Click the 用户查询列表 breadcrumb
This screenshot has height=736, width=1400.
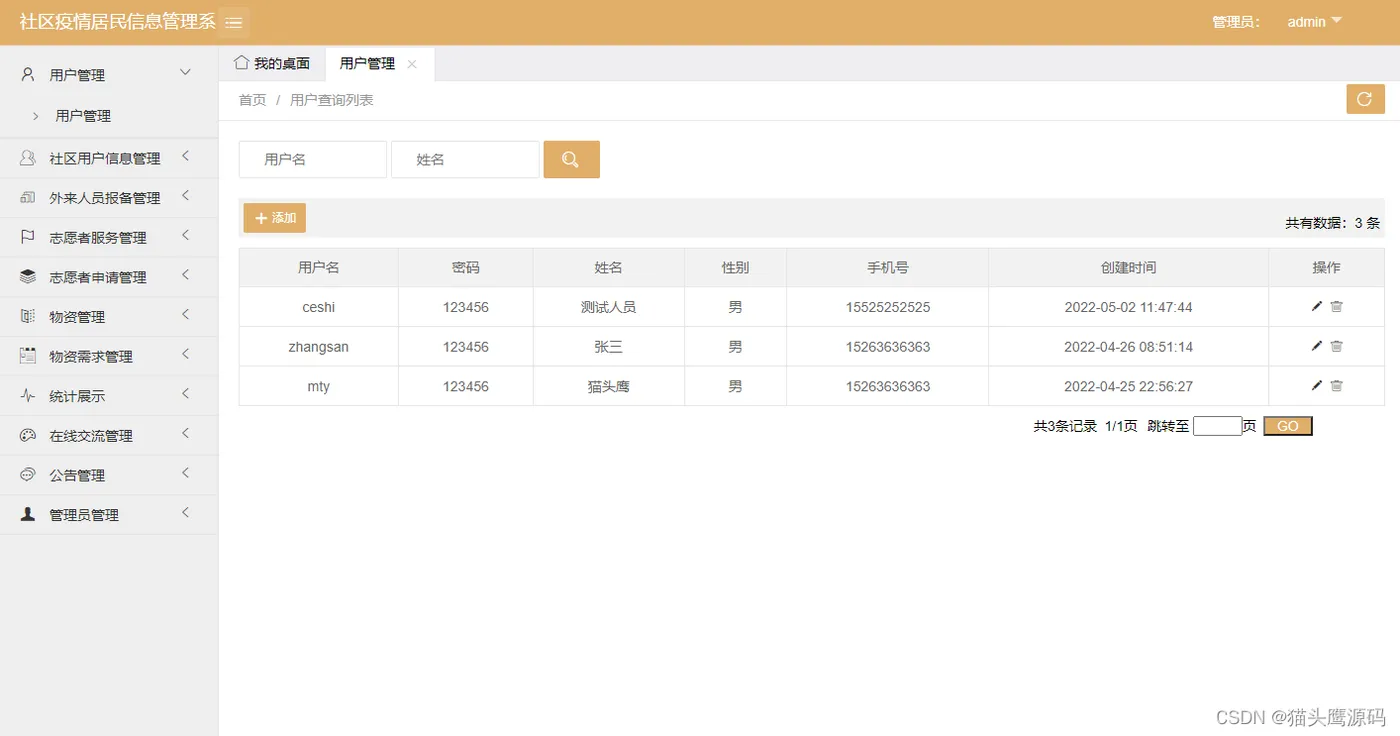pyautogui.click(x=332, y=100)
